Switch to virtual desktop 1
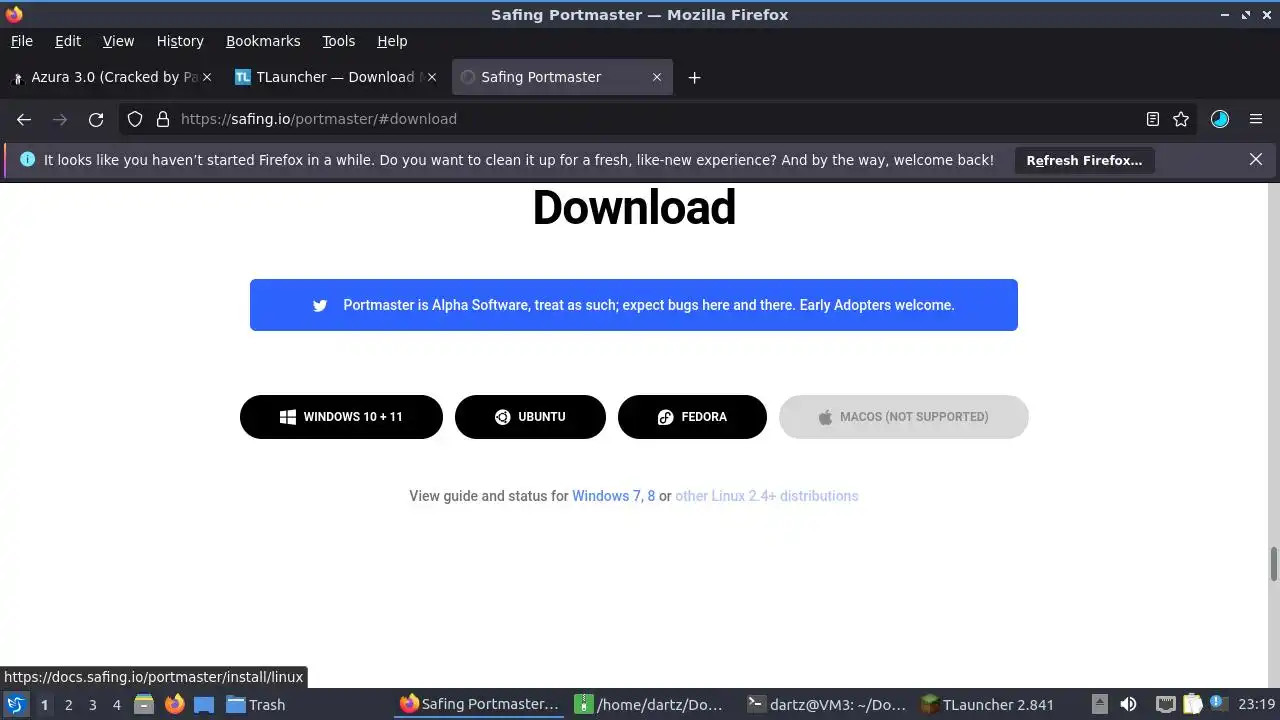 (x=44, y=705)
